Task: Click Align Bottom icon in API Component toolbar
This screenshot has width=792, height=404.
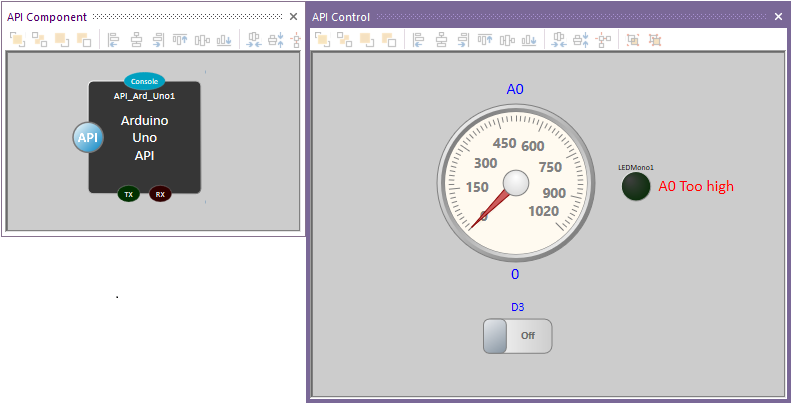Action: (x=225, y=40)
